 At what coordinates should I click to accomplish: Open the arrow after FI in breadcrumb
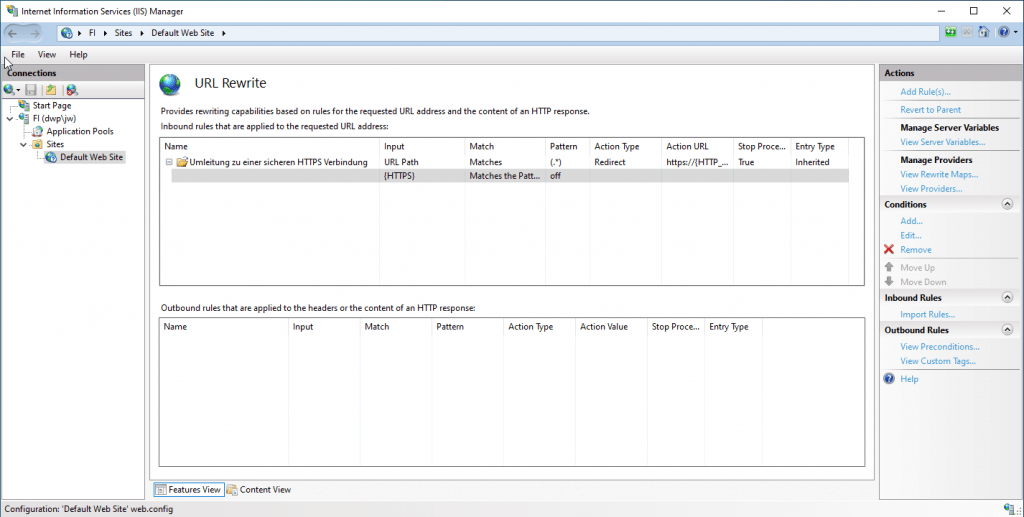point(105,33)
